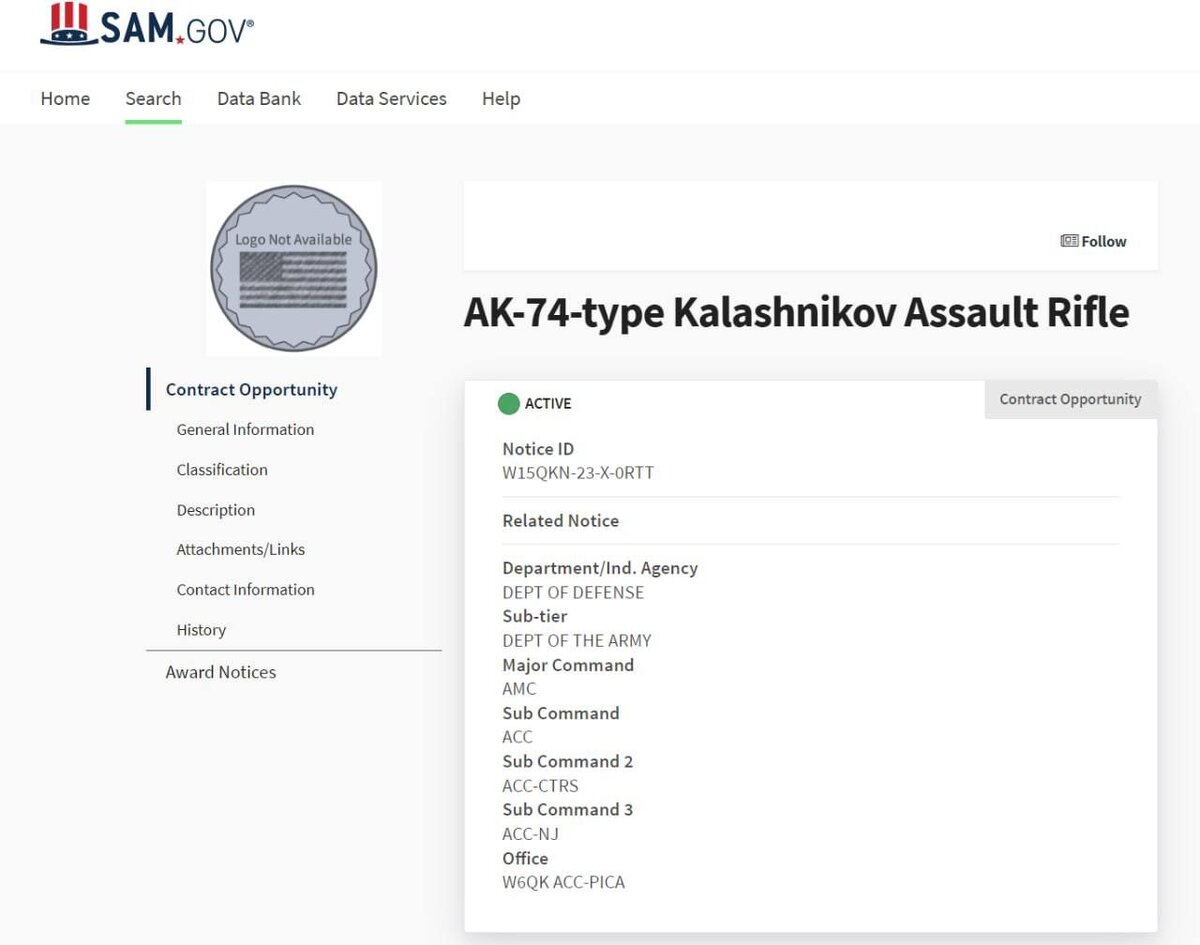The image size is (1200, 945).
Task: Jump to Description section
Action: [x=216, y=509]
